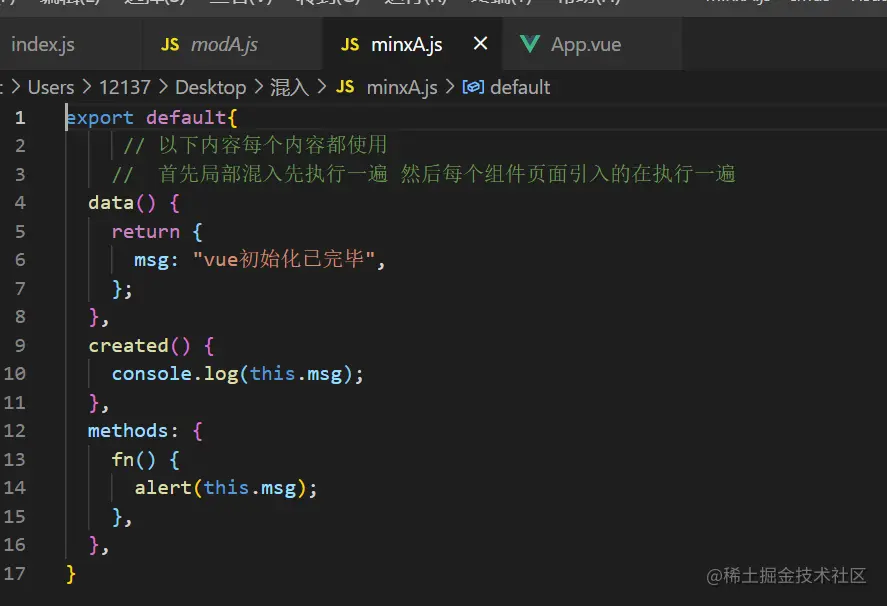This screenshot has height=606, width=887.
Task: Click the Vue logo icon on App.vue tab
Action: [x=529, y=44]
